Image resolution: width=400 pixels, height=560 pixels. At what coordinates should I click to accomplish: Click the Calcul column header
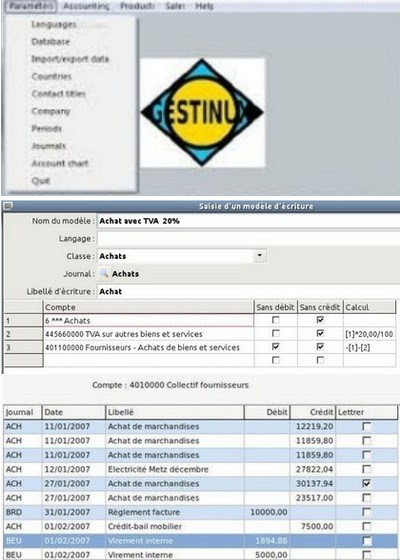(x=370, y=307)
